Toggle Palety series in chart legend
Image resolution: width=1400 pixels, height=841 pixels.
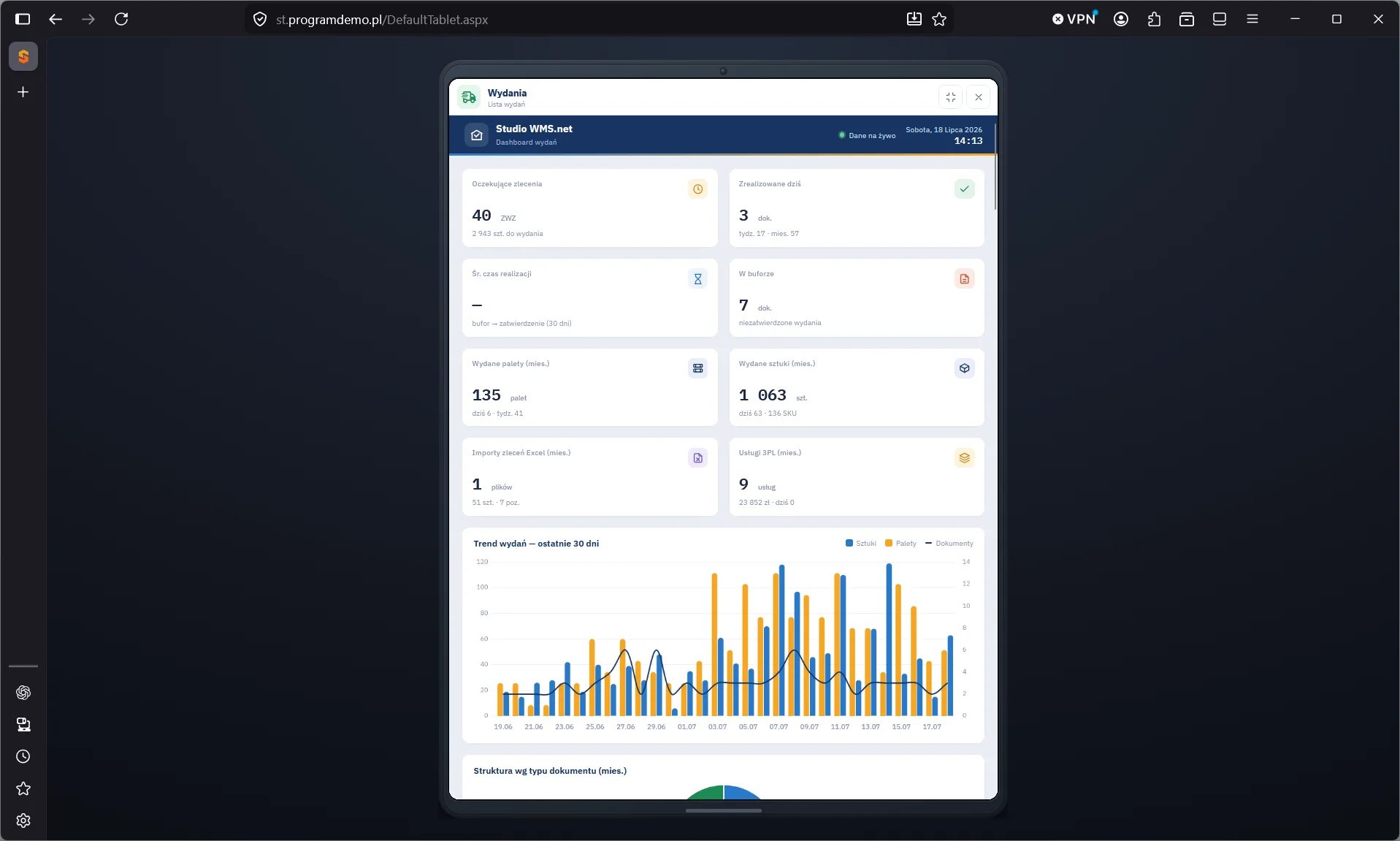900,544
